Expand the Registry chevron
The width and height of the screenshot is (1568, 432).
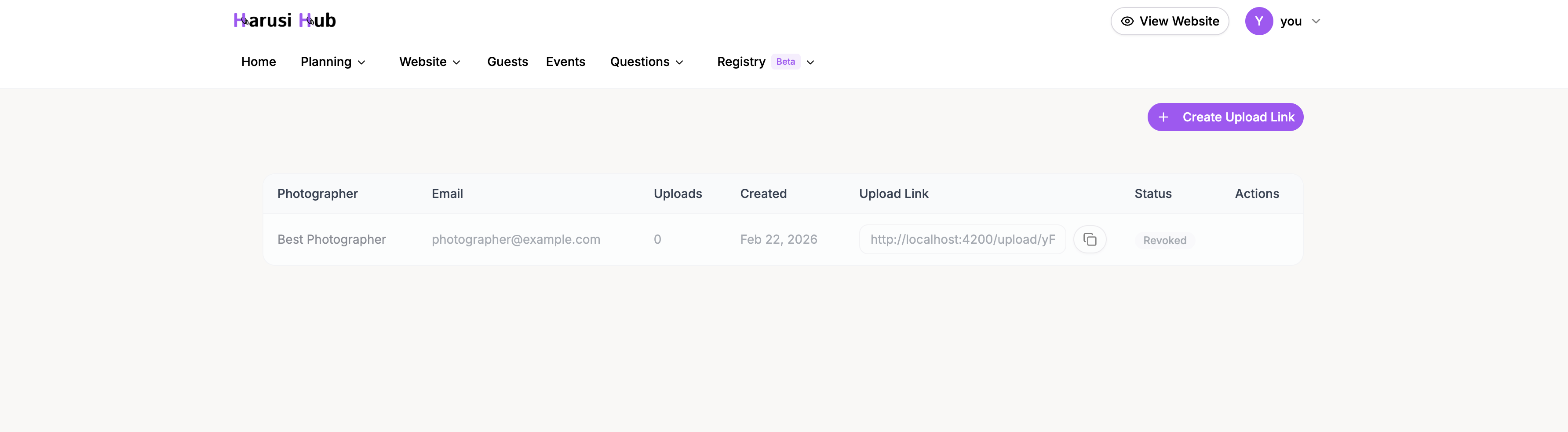click(x=810, y=62)
